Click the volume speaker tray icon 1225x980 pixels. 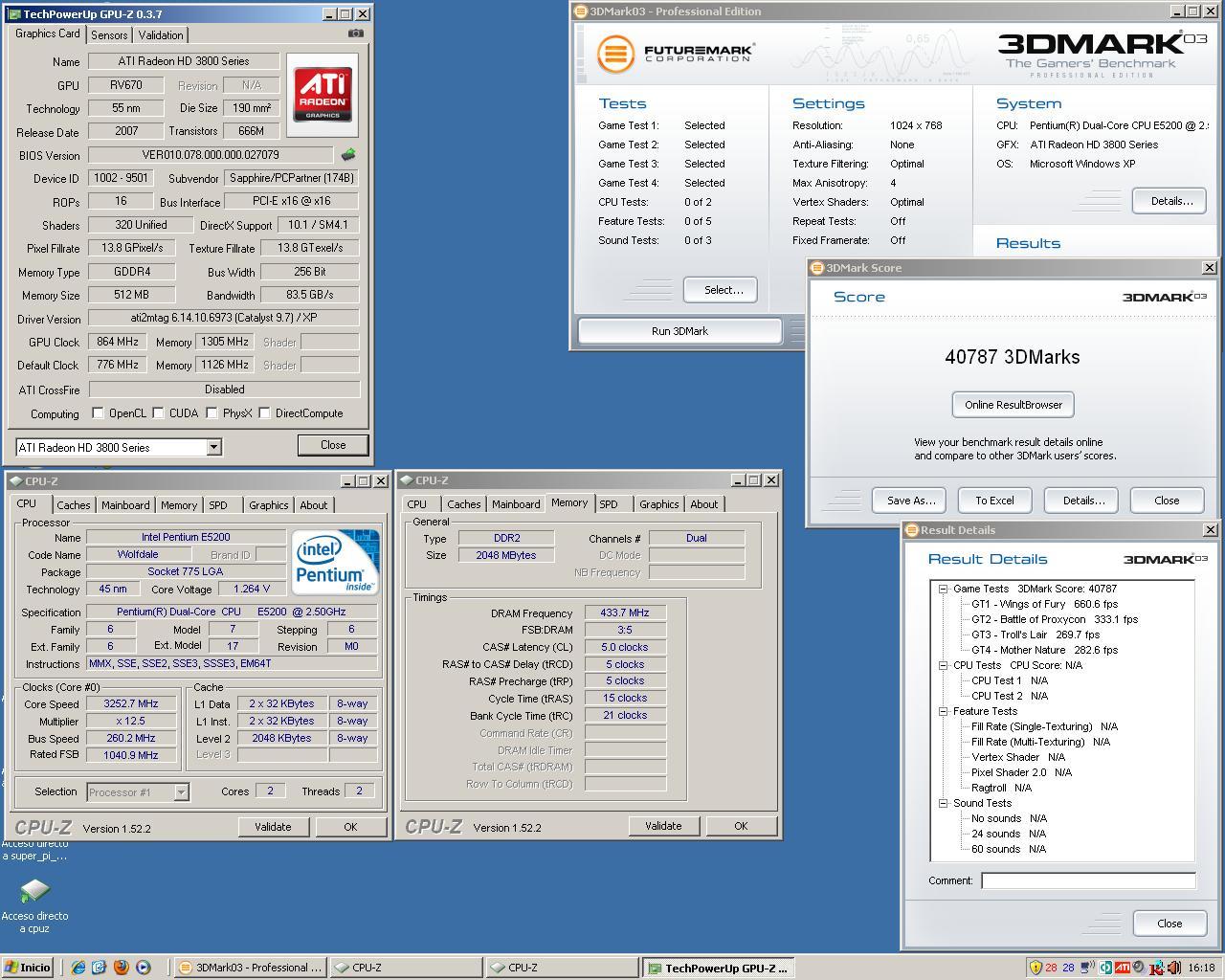pyautogui.click(x=1174, y=968)
